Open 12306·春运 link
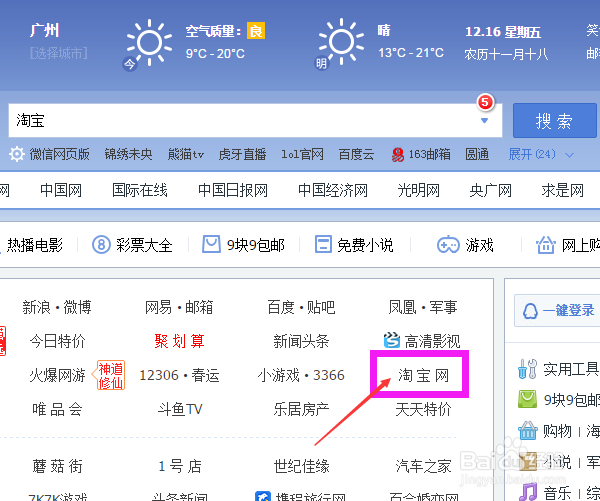Image resolution: width=600 pixels, height=501 pixels. (x=179, y=375)
